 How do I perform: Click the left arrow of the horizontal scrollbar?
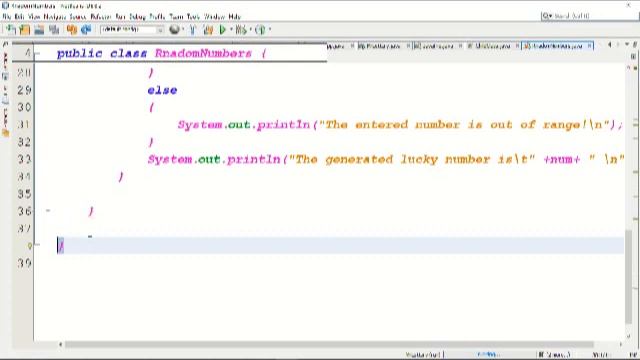click(x=60, y=344)
